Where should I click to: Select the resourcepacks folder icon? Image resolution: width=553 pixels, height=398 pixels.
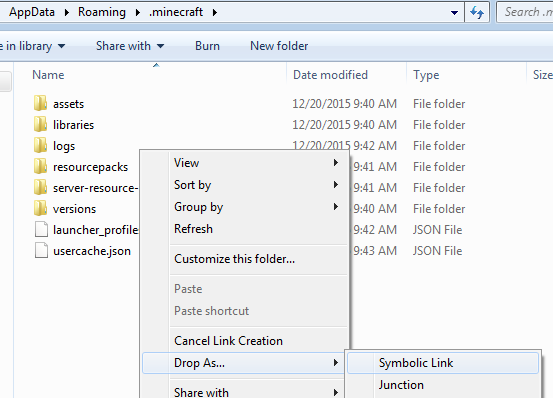tap(40, 166)
